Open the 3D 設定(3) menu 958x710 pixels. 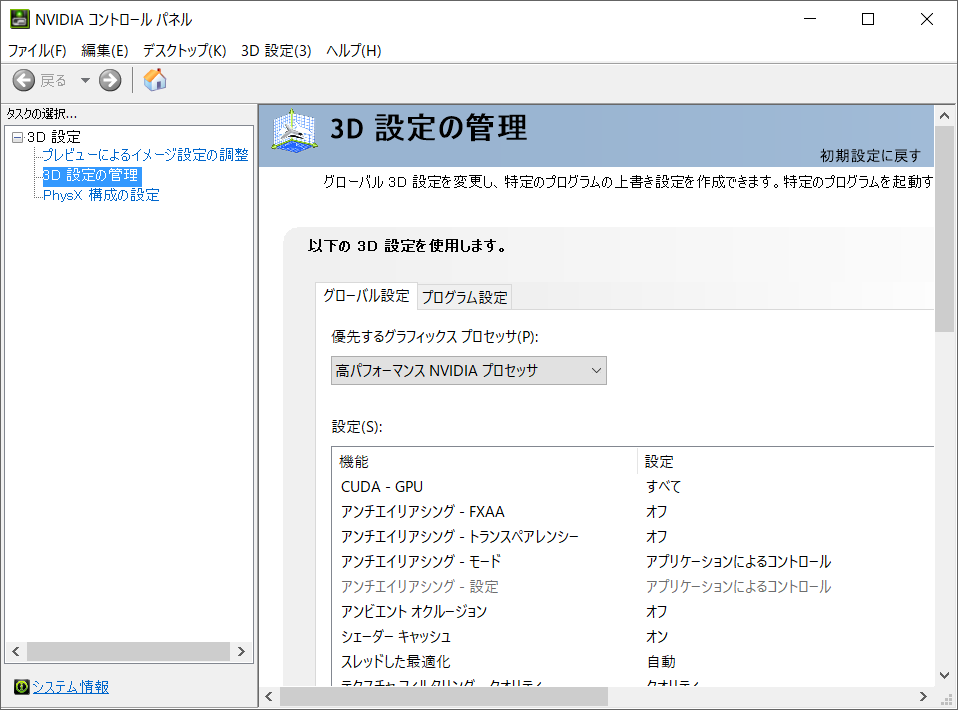click(x=276, y=50)
